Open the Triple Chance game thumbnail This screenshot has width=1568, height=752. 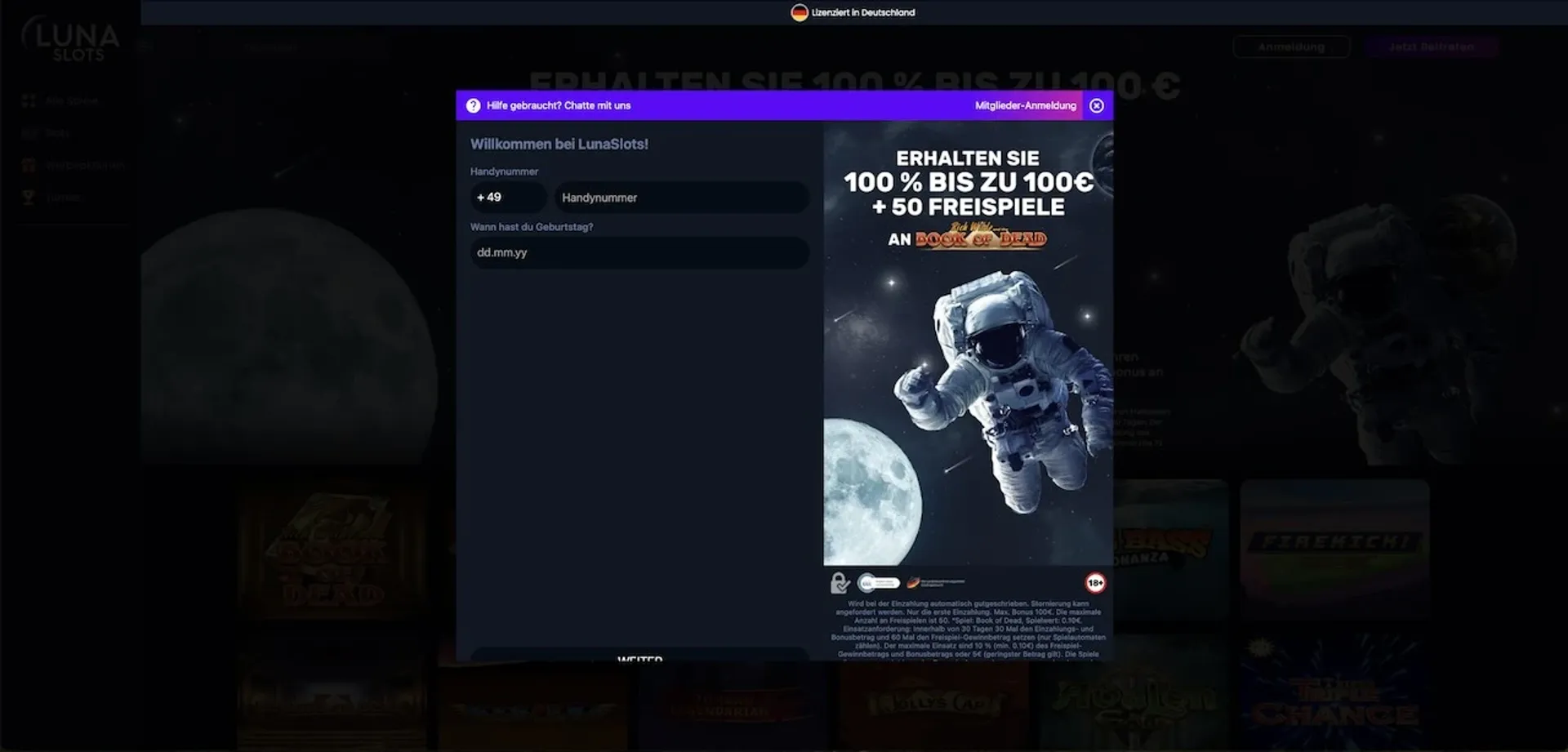[1334, 694]
